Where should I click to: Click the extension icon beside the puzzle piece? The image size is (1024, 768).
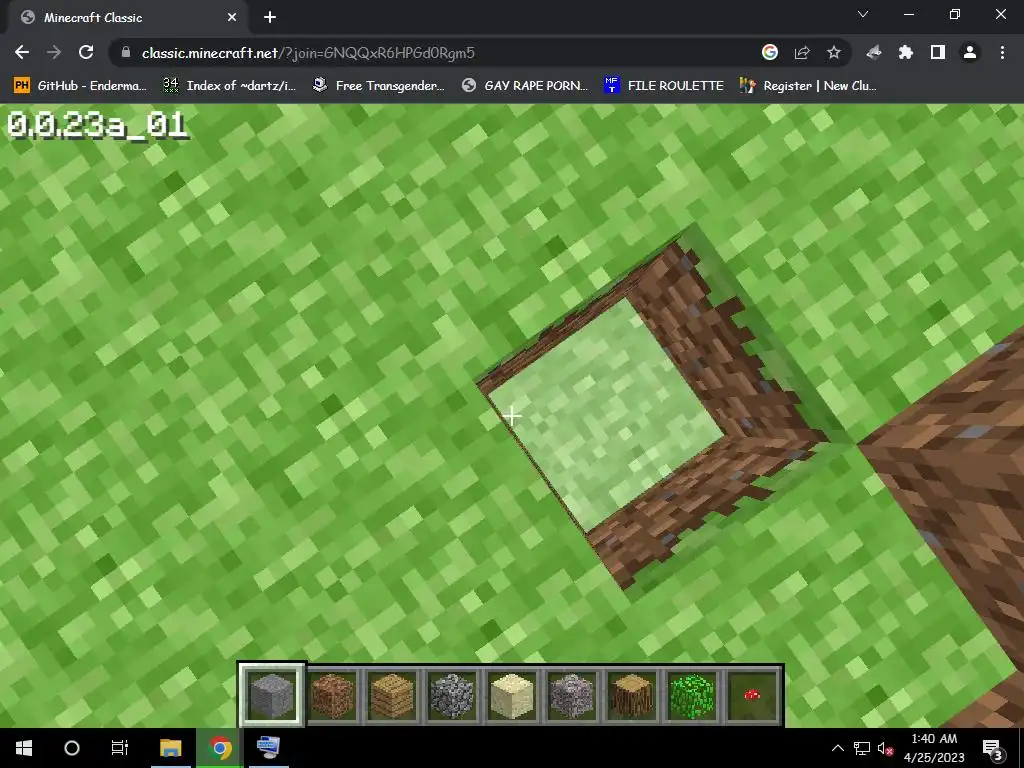pos(874,52)
